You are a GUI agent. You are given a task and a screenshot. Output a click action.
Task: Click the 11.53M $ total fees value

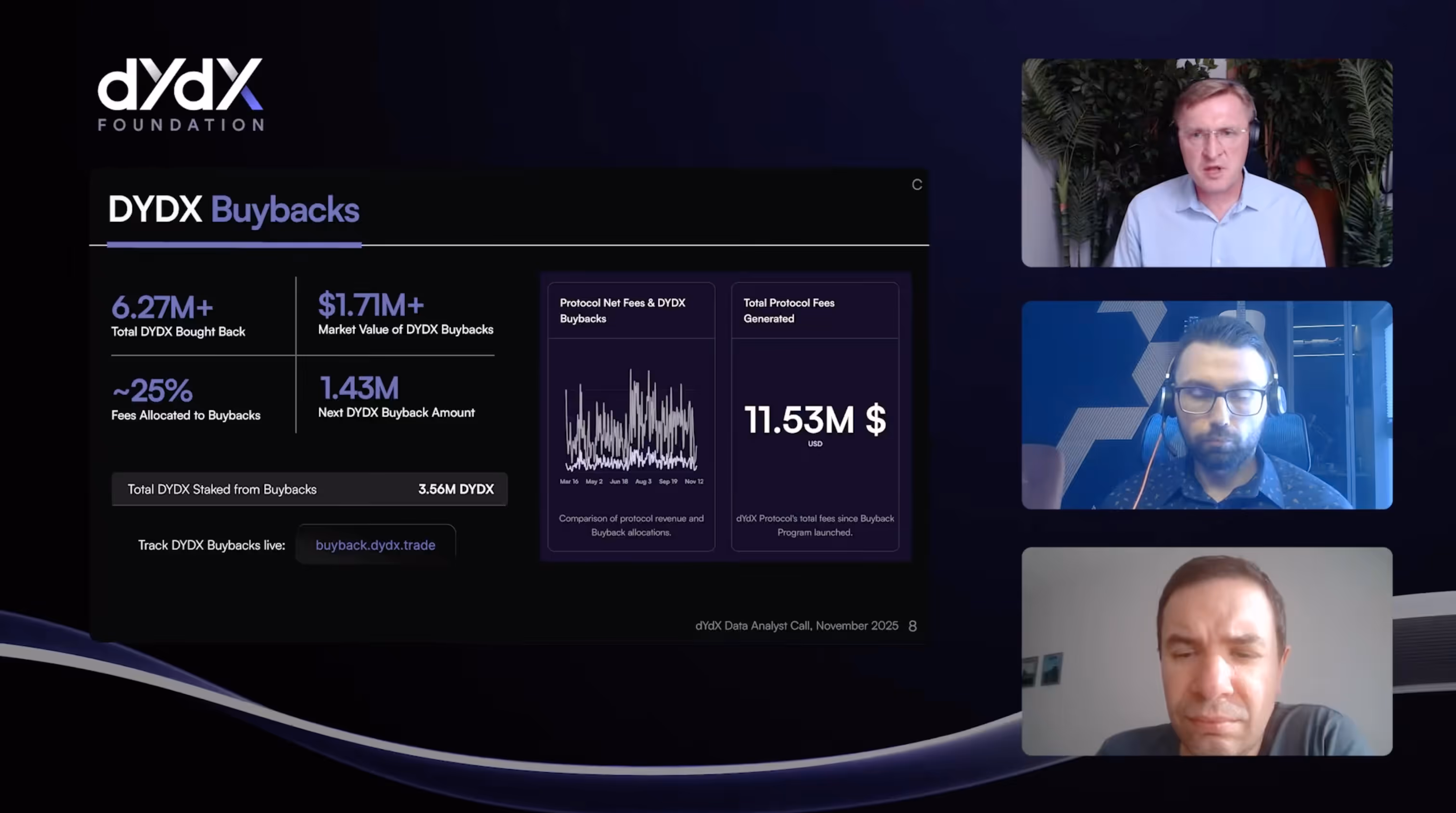pyautogui.click(x=815, y=420)
